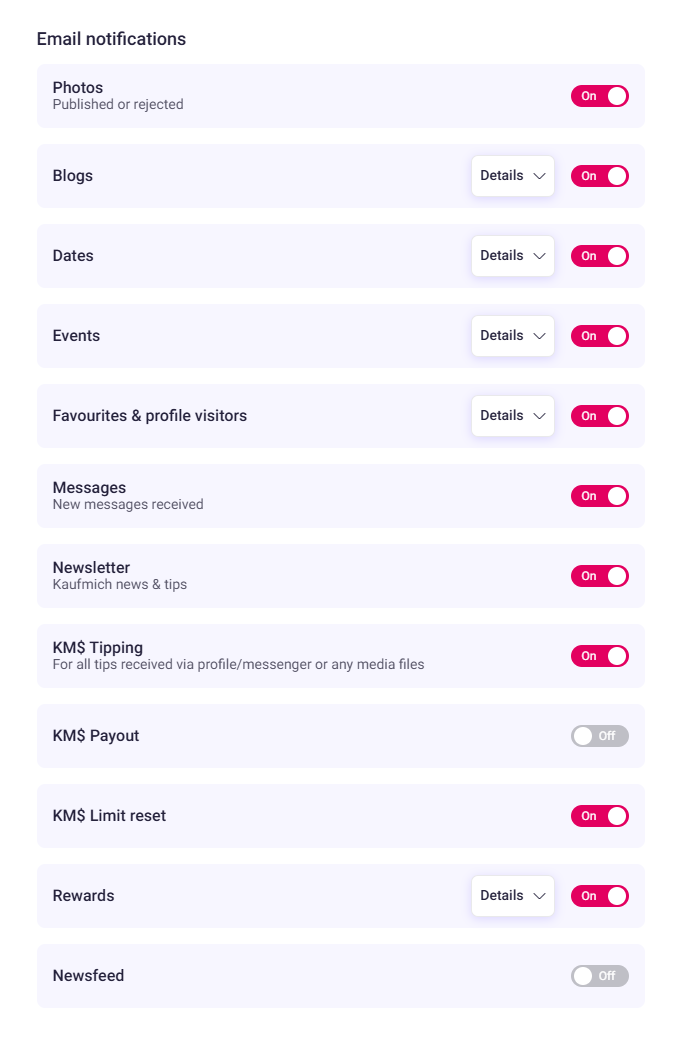This screenshot has height=1039, width=682.
Task: Disable Rewards email notifications toggle
Action: tap(599, 896)
